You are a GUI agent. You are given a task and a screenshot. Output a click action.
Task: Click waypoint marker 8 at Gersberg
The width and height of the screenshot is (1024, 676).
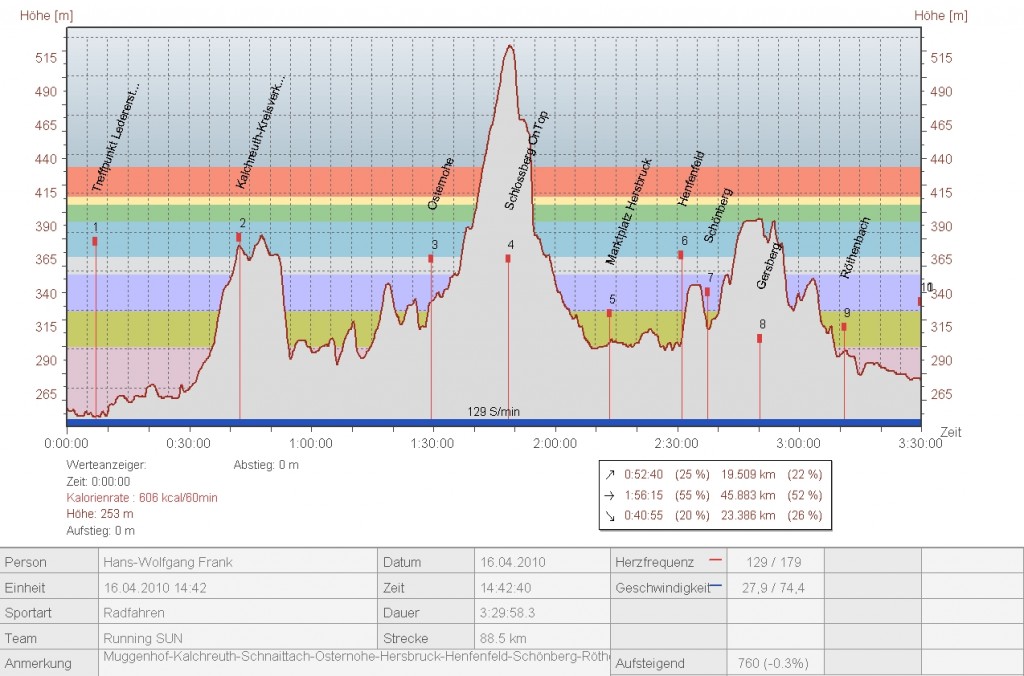click(x=760, y=338)
